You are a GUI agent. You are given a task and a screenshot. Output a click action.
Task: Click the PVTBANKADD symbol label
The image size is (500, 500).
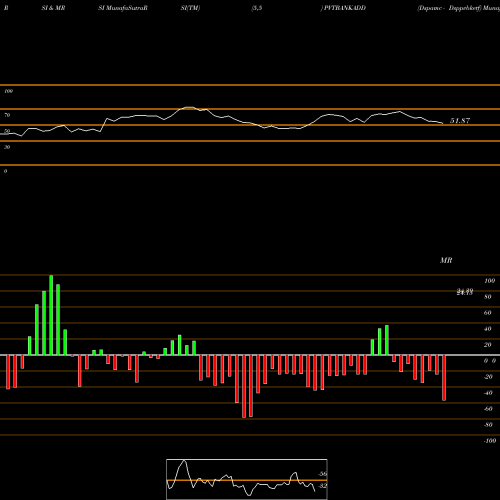tap(345, 8)
